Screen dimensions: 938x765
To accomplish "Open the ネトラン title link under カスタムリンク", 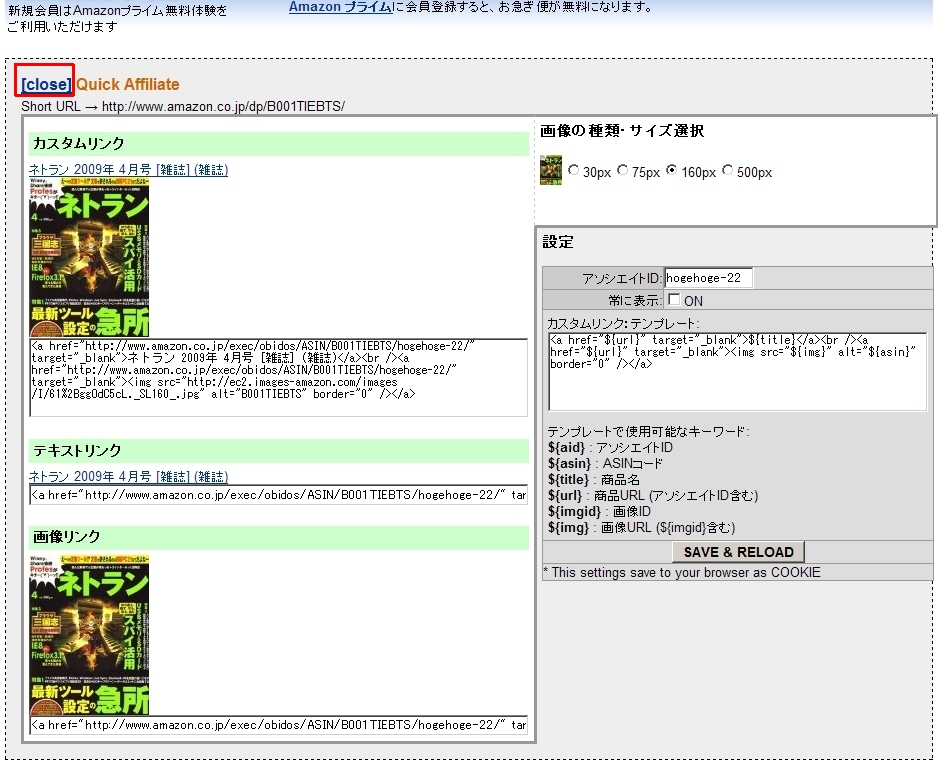I will pyautogui.click(x=128, y=169).
